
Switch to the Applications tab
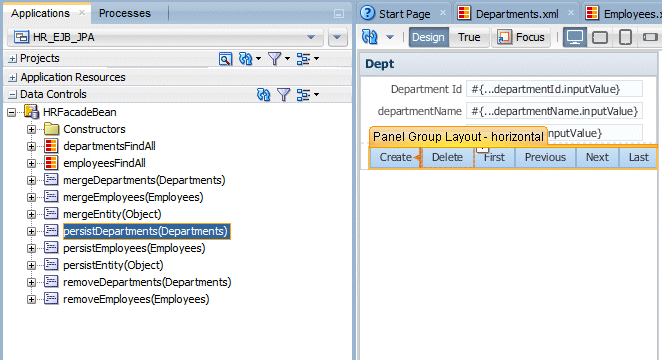click(40, 14)
